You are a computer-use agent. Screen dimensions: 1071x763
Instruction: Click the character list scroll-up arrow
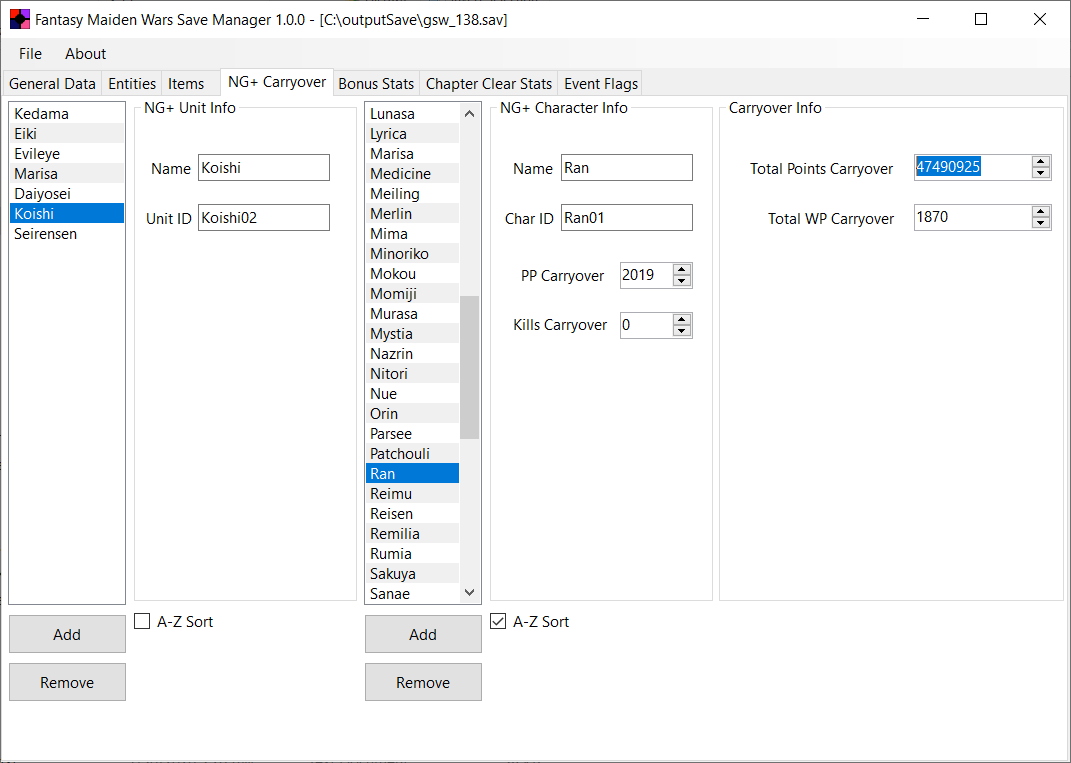click(469, 113)
